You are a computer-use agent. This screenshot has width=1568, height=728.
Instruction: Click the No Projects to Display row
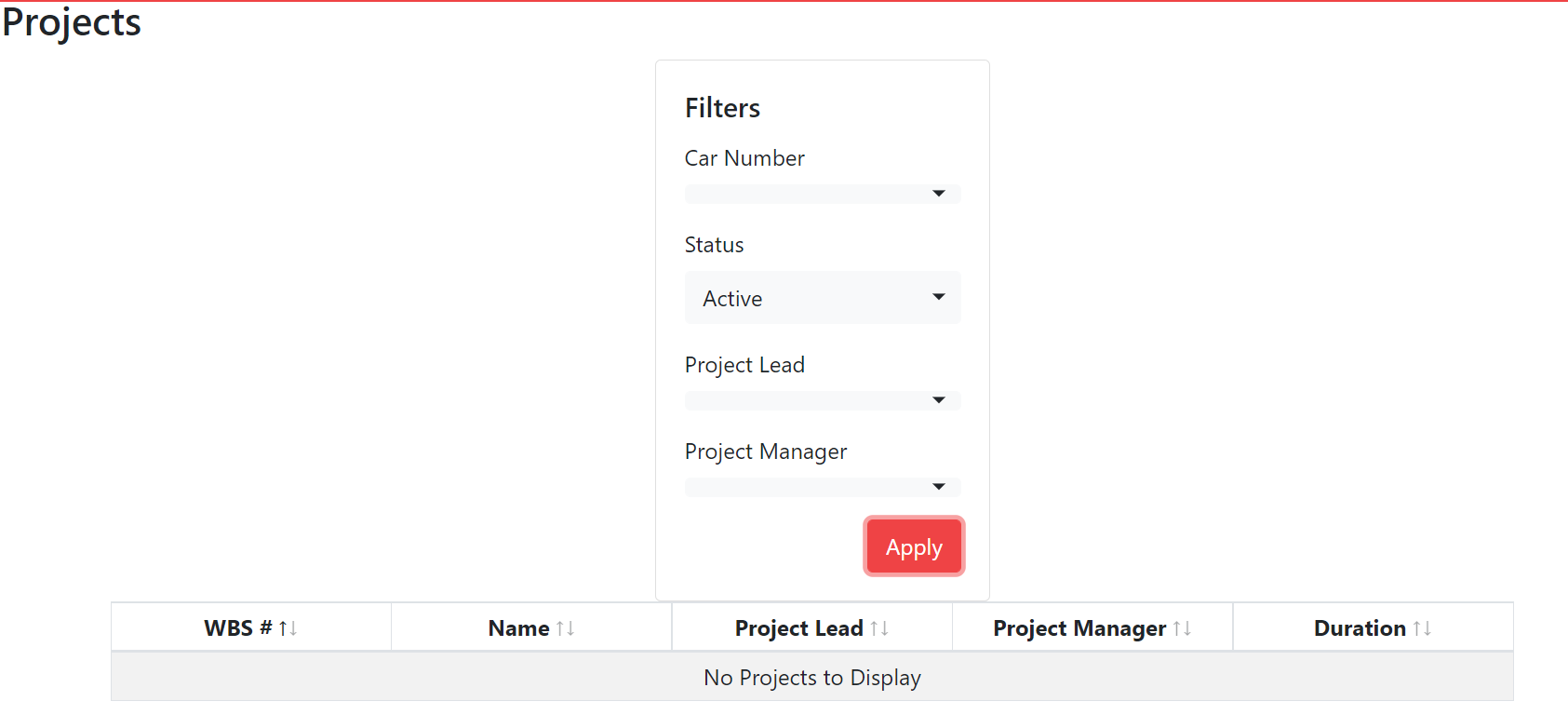pos(811,677)
